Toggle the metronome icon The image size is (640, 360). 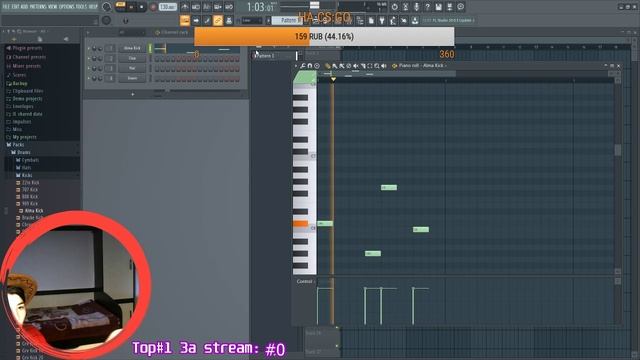click(185, 7)
